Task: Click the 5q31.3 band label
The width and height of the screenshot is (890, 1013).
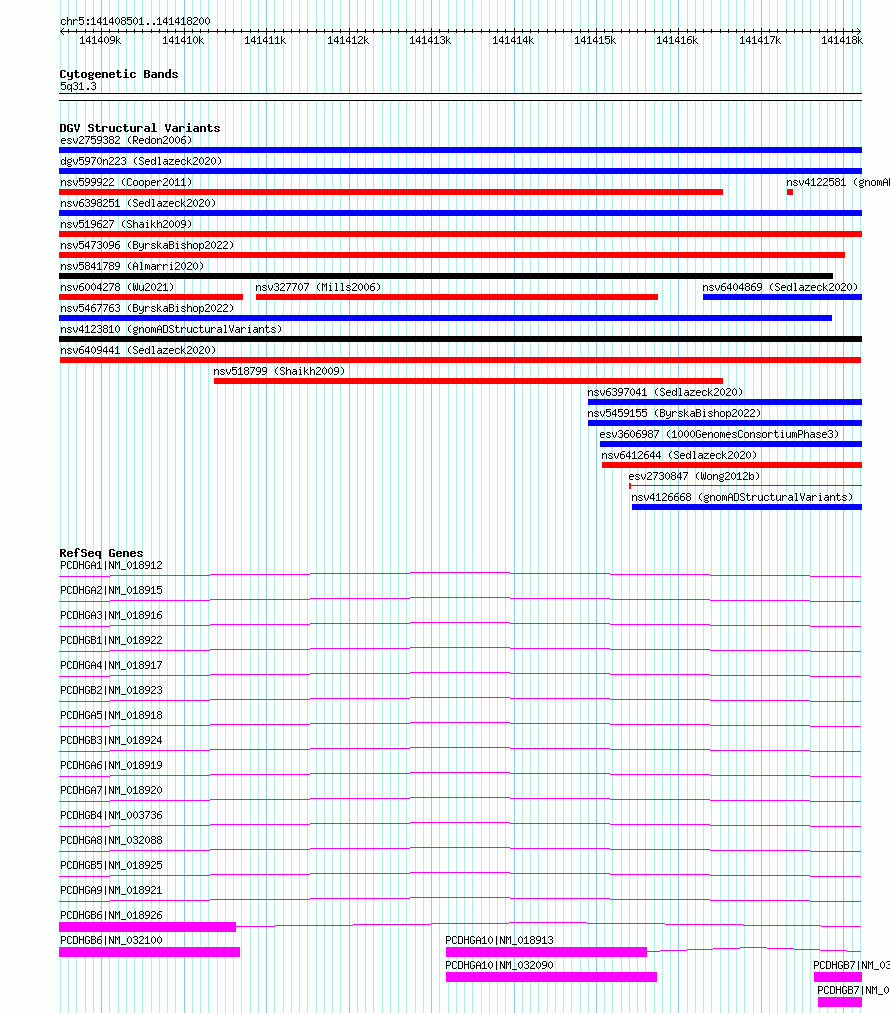Action: [x=78, y=87]
